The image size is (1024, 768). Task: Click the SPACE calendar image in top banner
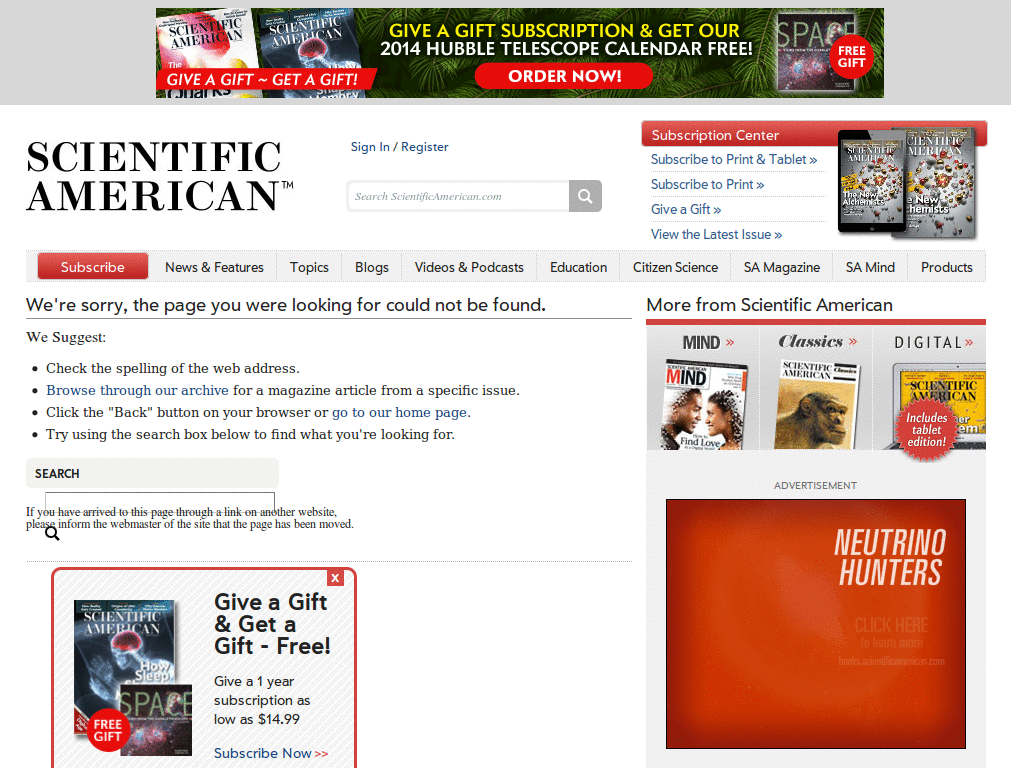pos(816,53)
